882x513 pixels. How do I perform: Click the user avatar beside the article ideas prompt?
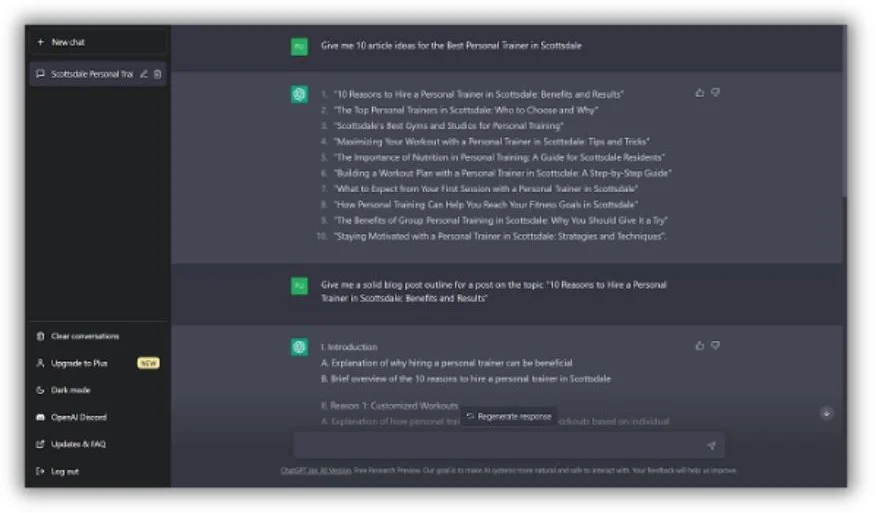pyautogui.click(x=299, y=47)
